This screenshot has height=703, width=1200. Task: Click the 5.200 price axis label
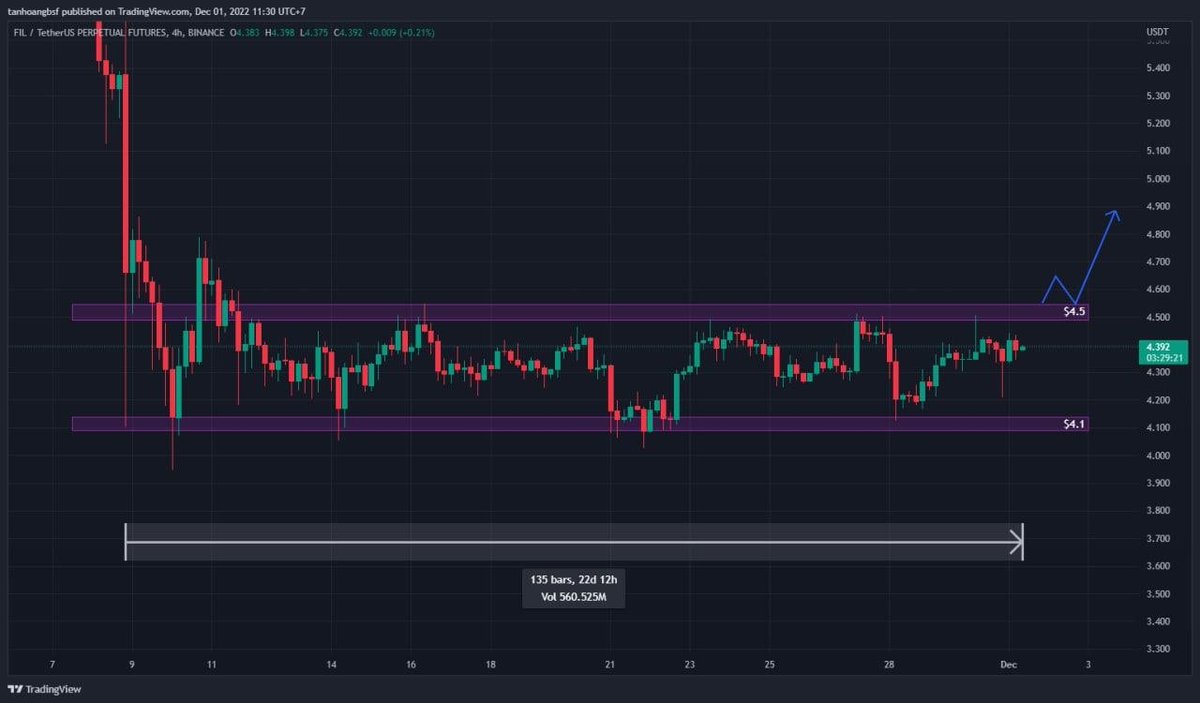click(x=1158, y=123)
